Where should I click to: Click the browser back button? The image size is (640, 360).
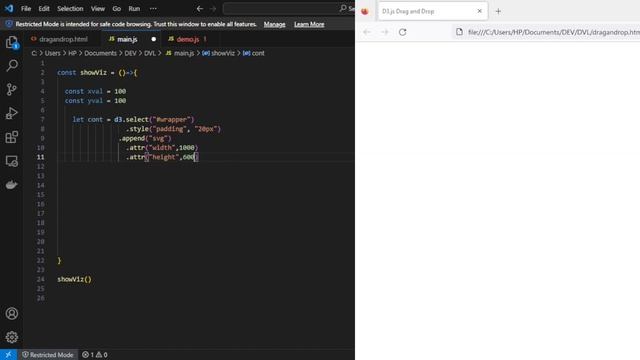coord(367,32)
